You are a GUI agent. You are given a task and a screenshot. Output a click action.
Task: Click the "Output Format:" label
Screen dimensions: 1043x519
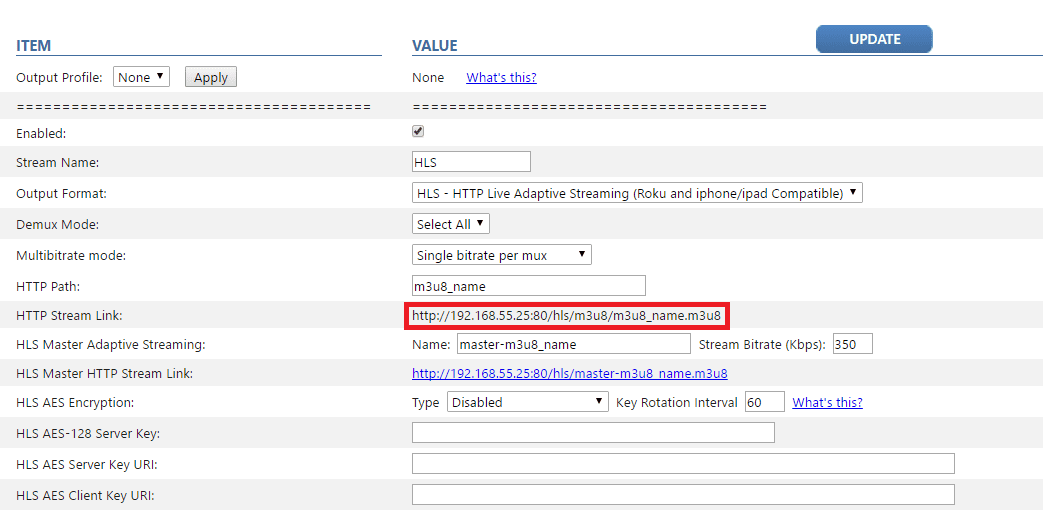61,194
